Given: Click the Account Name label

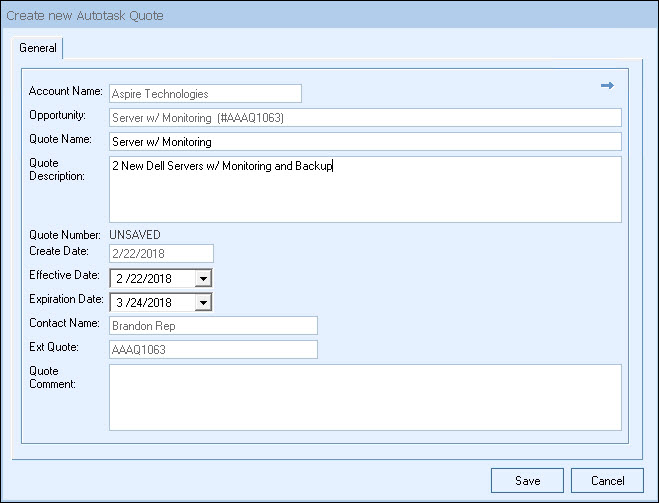Looking at the screenshot, I should (66, 91).
